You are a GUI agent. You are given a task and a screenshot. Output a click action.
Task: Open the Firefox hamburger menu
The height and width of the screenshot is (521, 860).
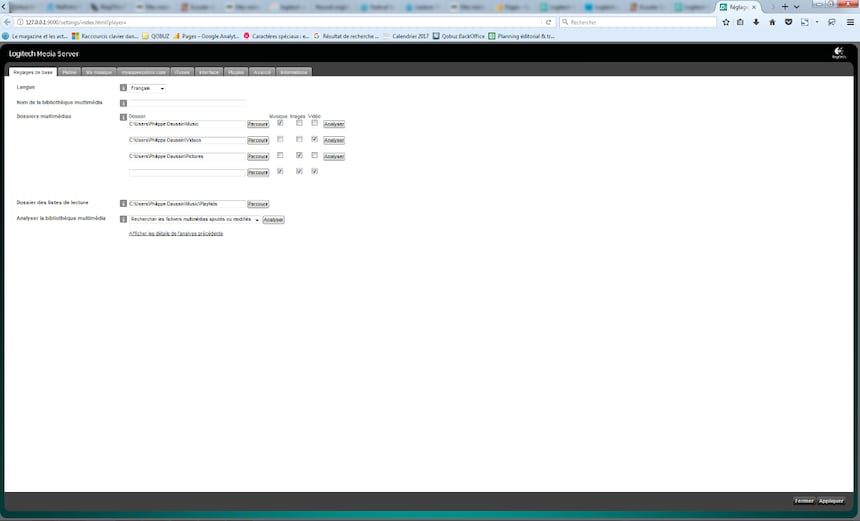[850, 22]
